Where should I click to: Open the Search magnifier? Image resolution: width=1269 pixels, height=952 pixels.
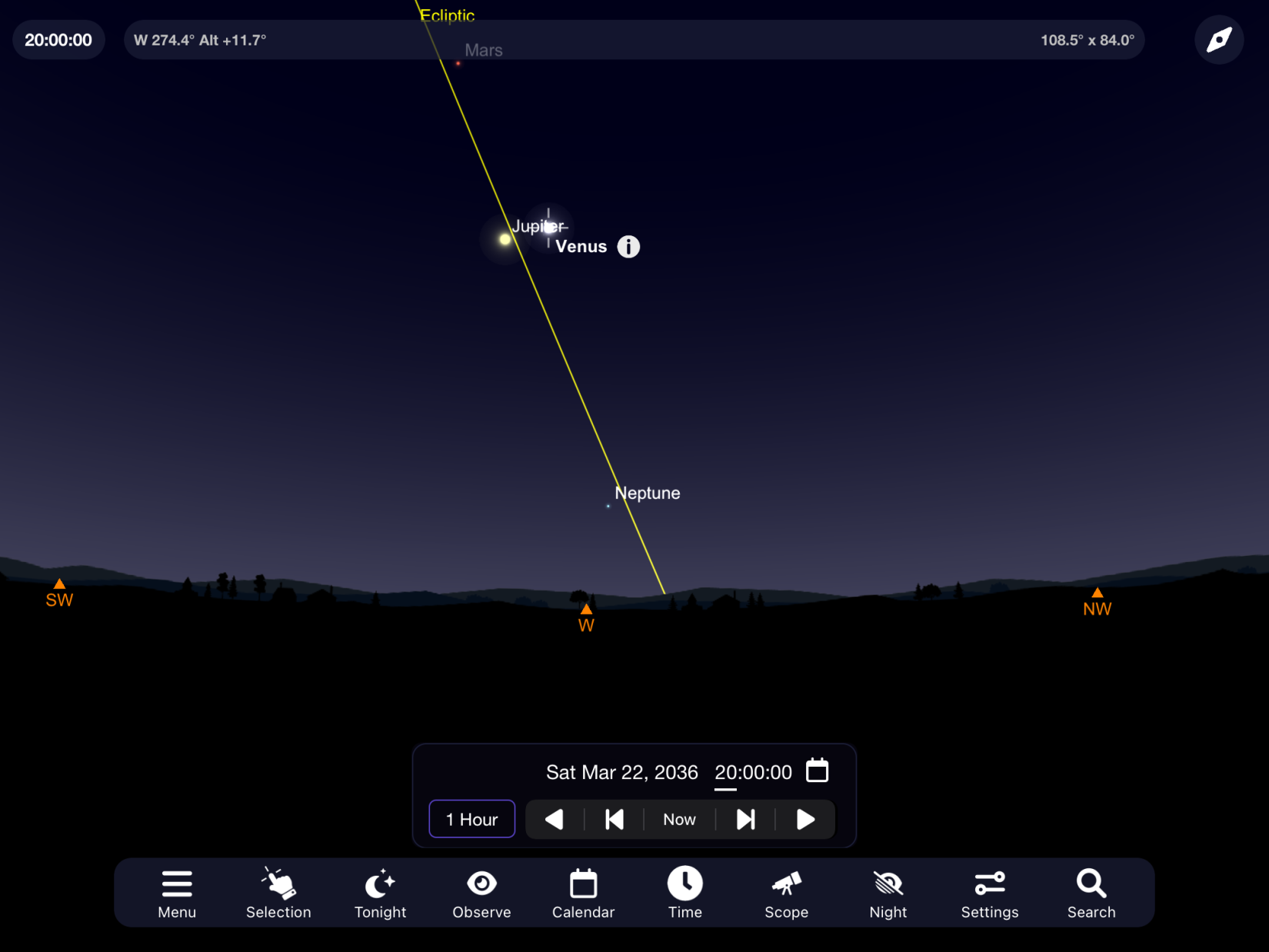coord(1091,894)
